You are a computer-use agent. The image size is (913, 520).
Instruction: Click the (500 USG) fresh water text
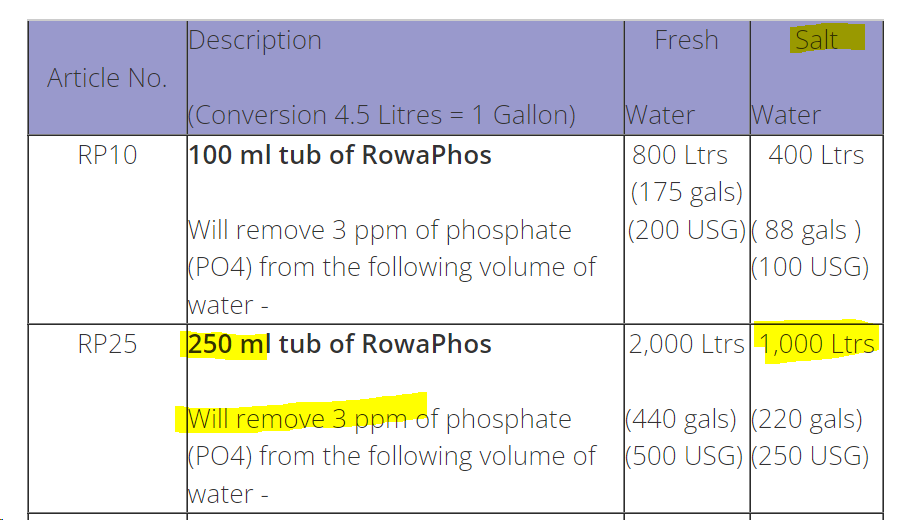(684, 457)
